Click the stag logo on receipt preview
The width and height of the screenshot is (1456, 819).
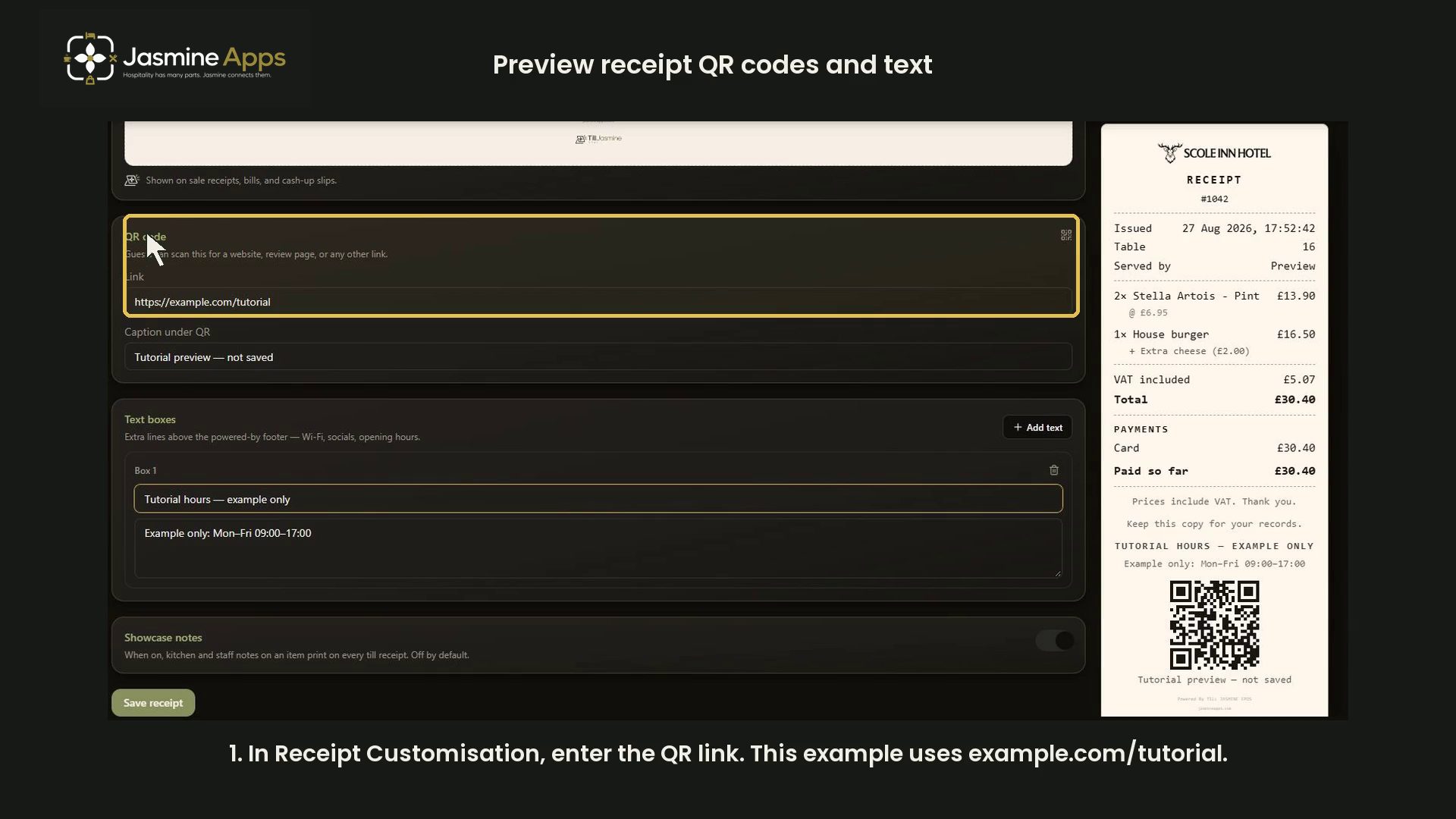point(1169,153)
